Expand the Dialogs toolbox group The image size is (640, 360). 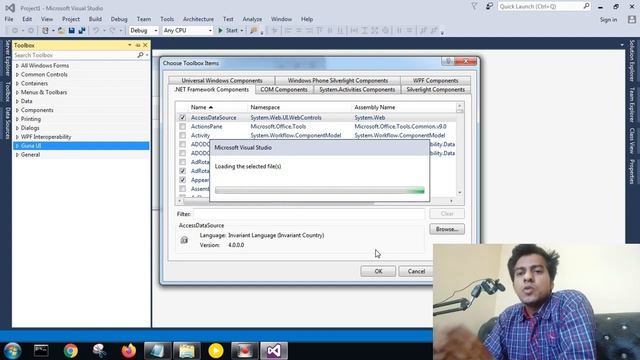coord(17,128)
